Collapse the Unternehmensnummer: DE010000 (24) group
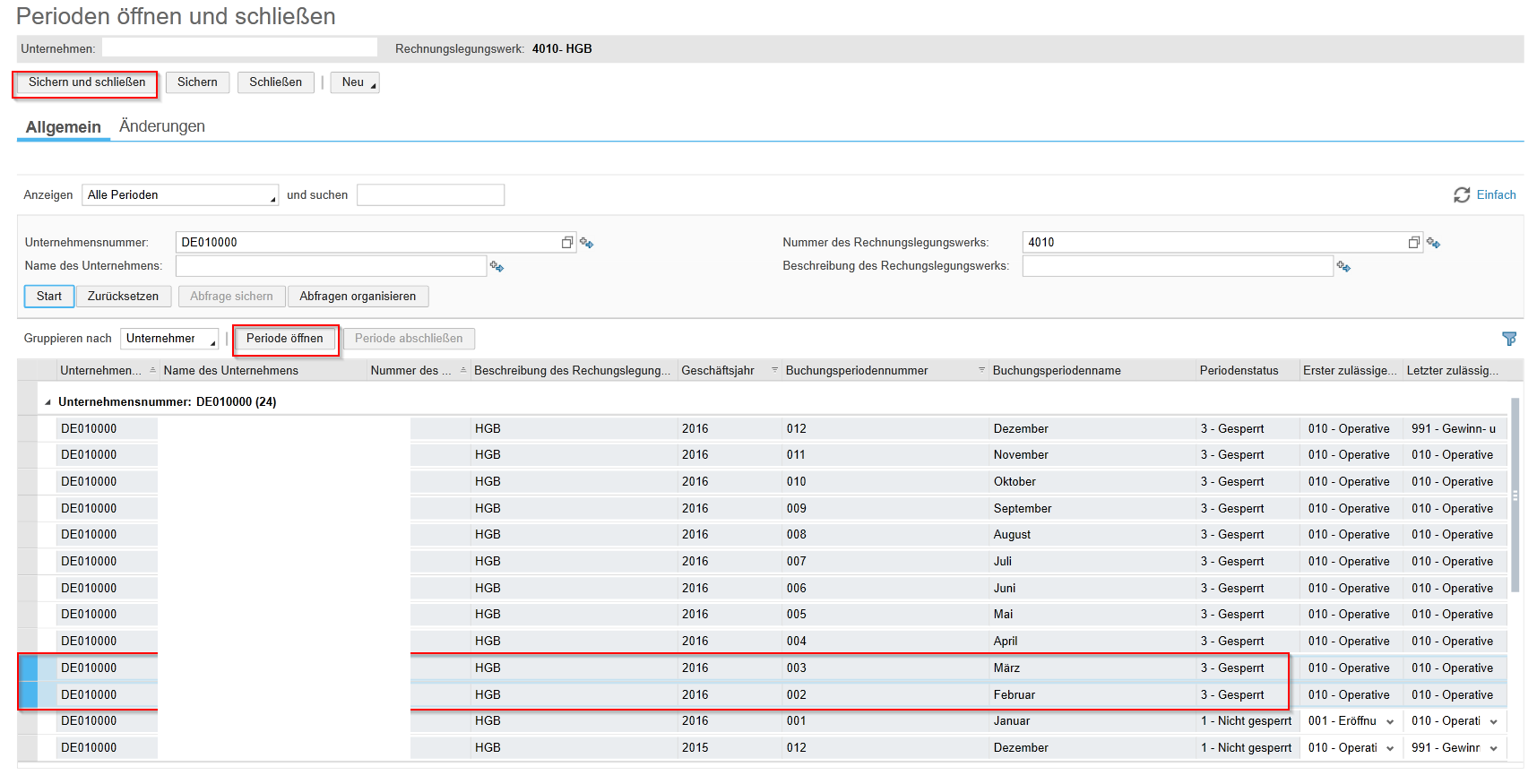 pyautogui.click(x=48, y=402)
